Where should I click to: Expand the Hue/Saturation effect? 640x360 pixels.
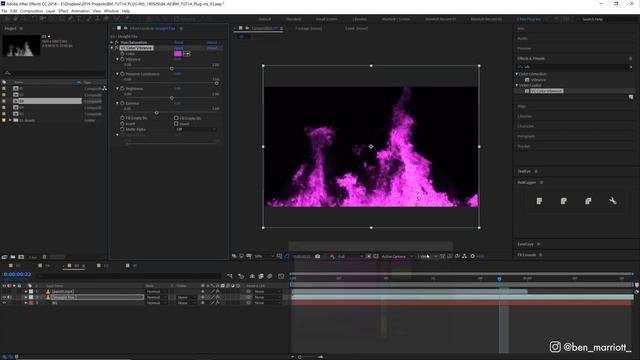coord(112,42)
